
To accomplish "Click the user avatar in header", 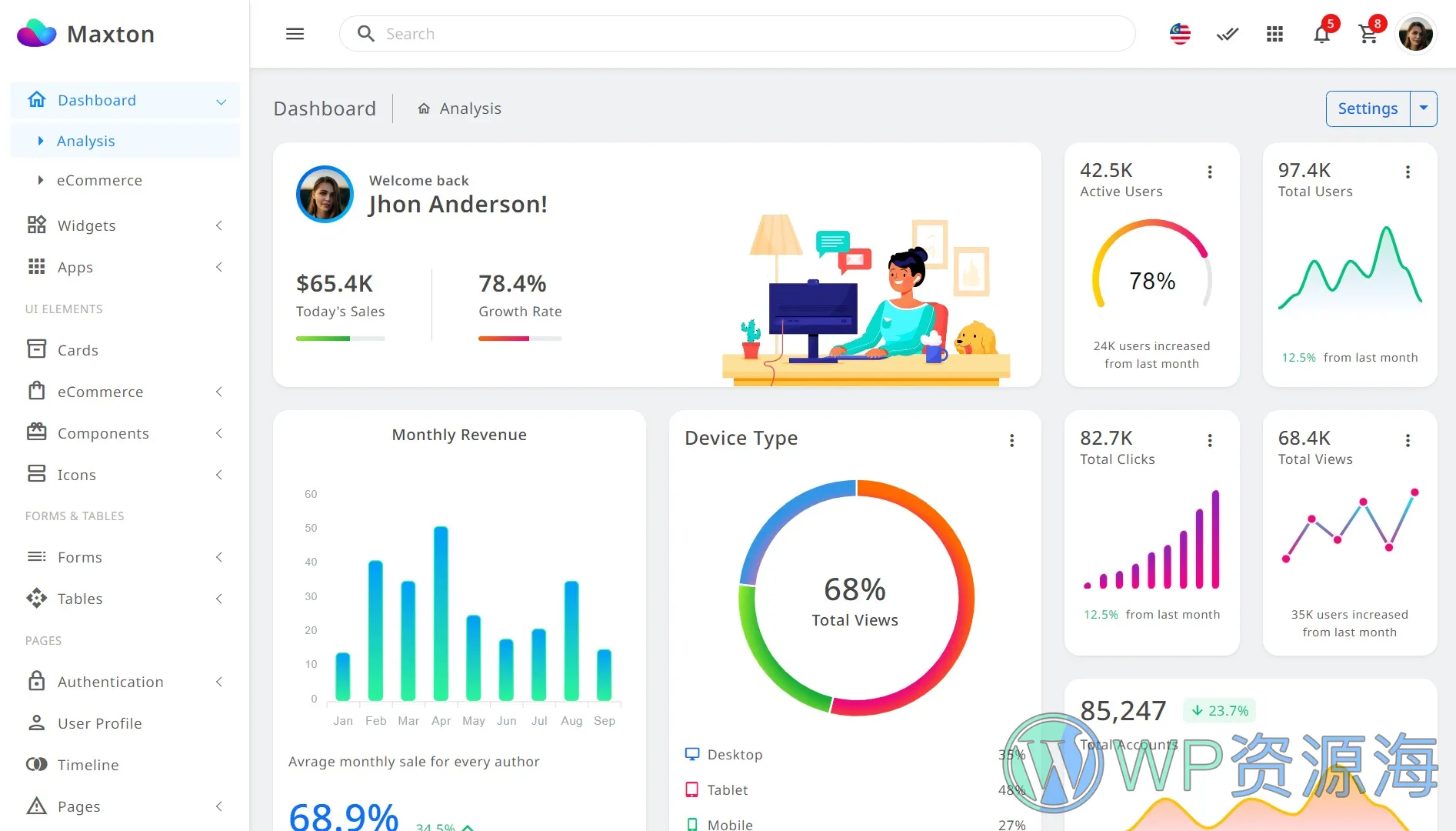I will [x=1415, y=34].
